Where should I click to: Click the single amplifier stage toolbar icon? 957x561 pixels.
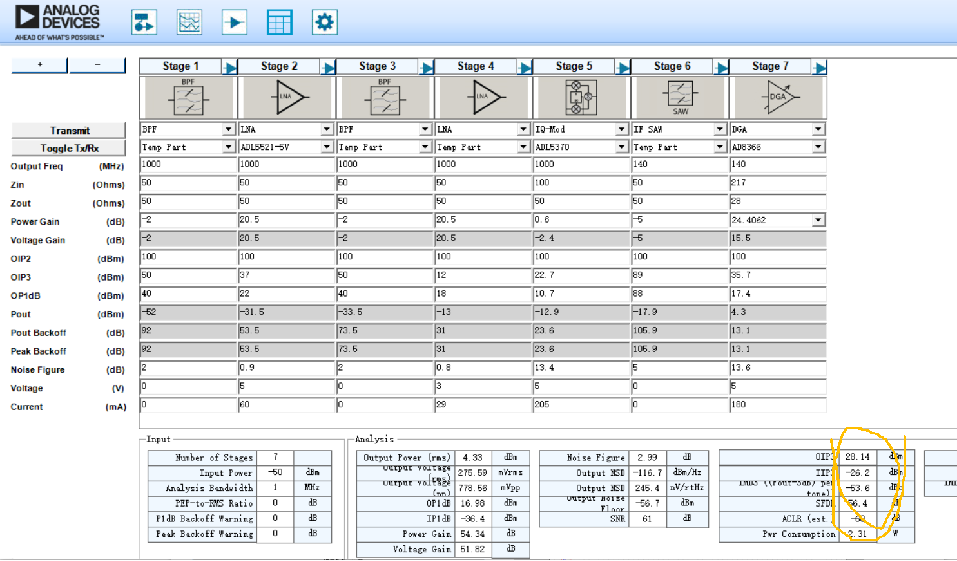pos(234,23)
